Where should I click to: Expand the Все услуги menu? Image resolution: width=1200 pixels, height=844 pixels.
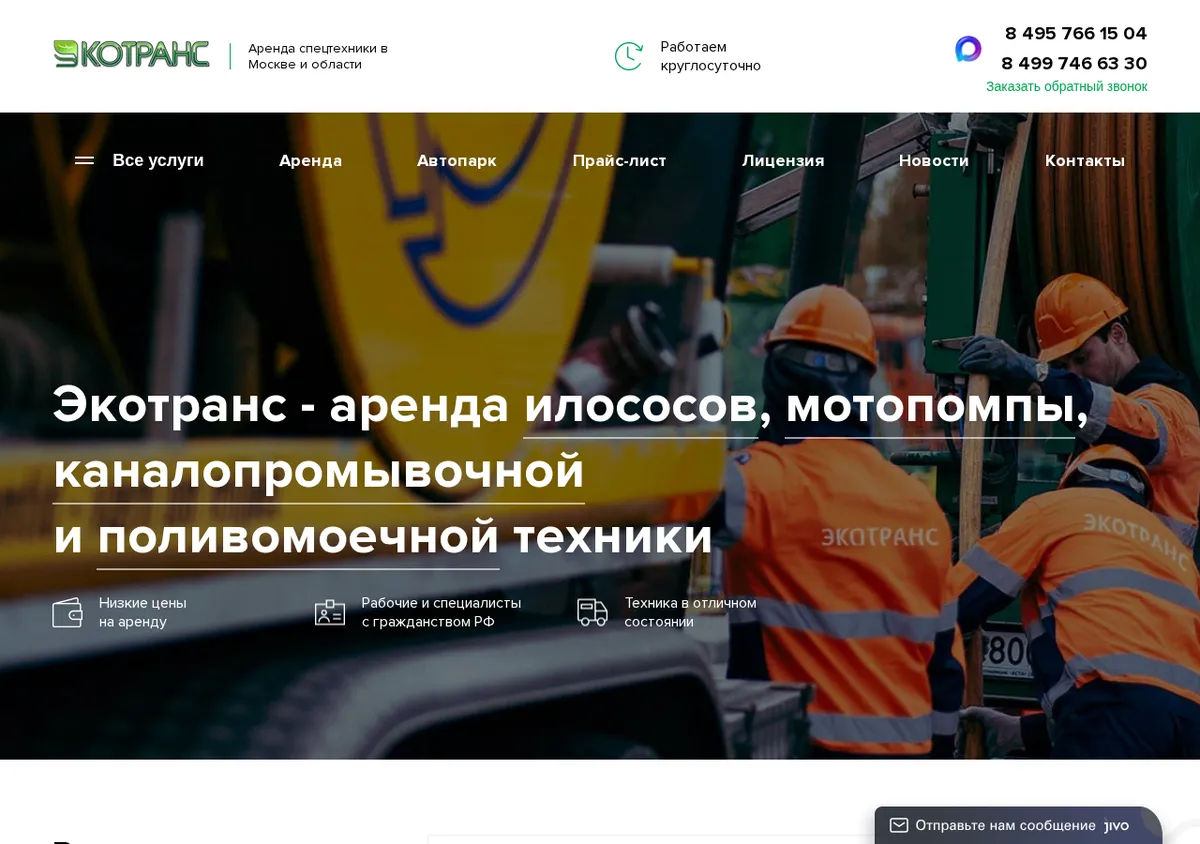pos(158,161)
